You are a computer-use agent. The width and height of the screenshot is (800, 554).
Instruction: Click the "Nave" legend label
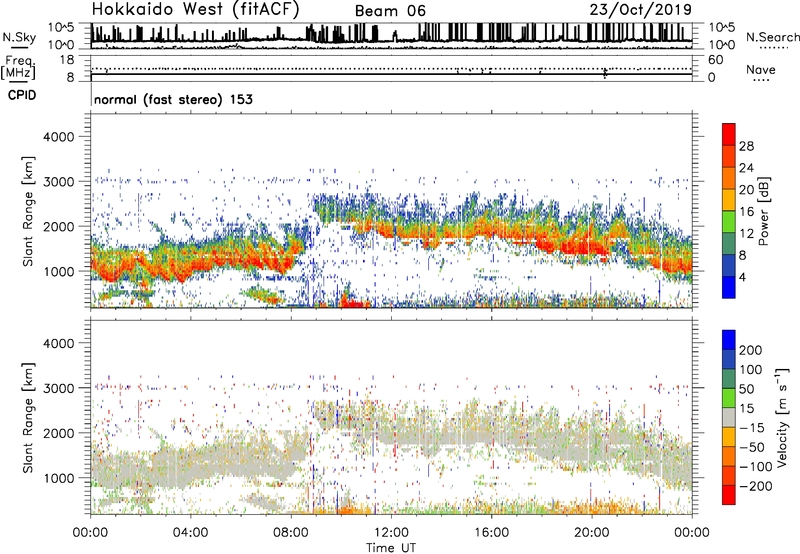[761, 69]
